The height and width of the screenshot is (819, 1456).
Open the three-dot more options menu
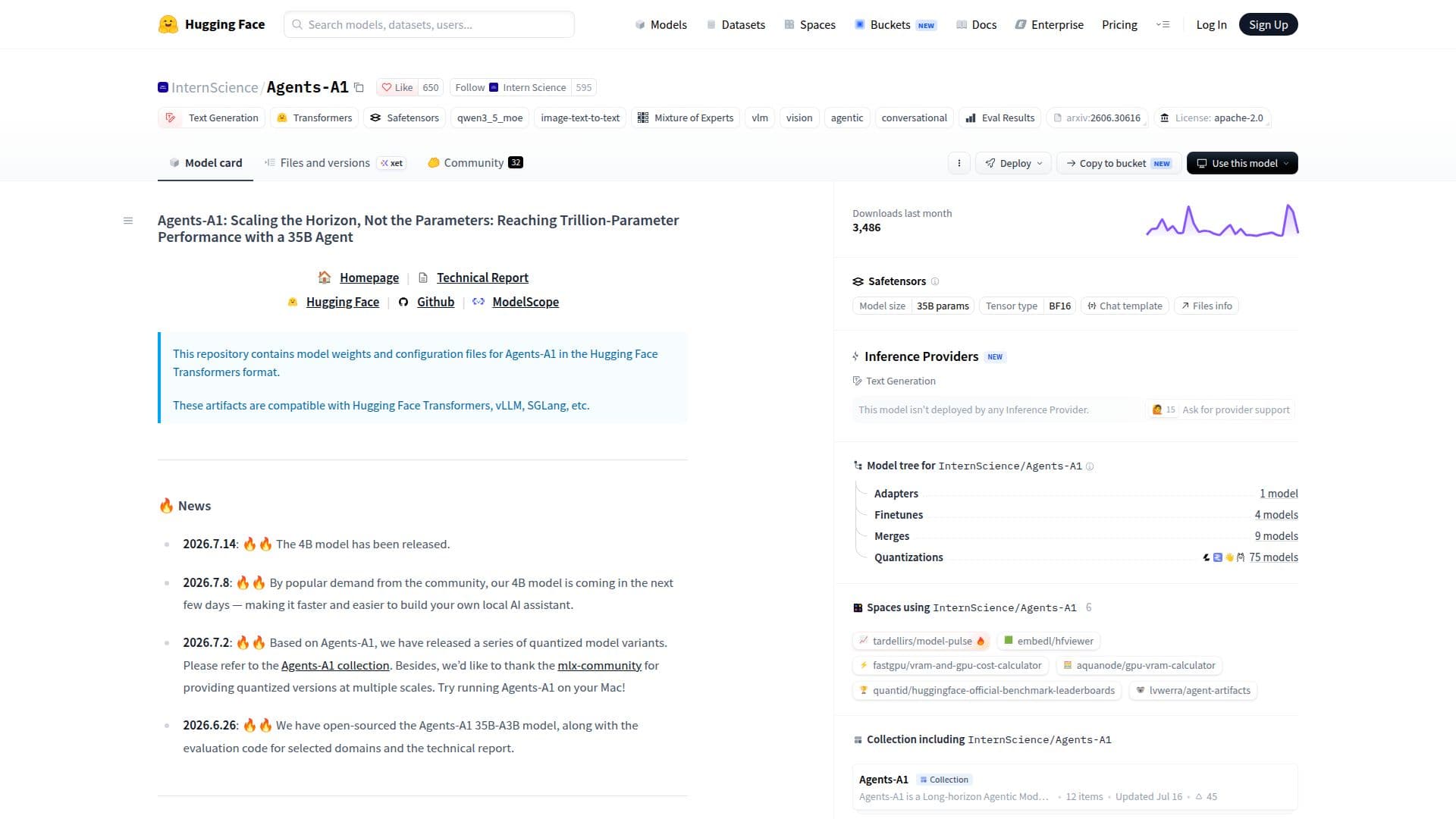point(959,163)
